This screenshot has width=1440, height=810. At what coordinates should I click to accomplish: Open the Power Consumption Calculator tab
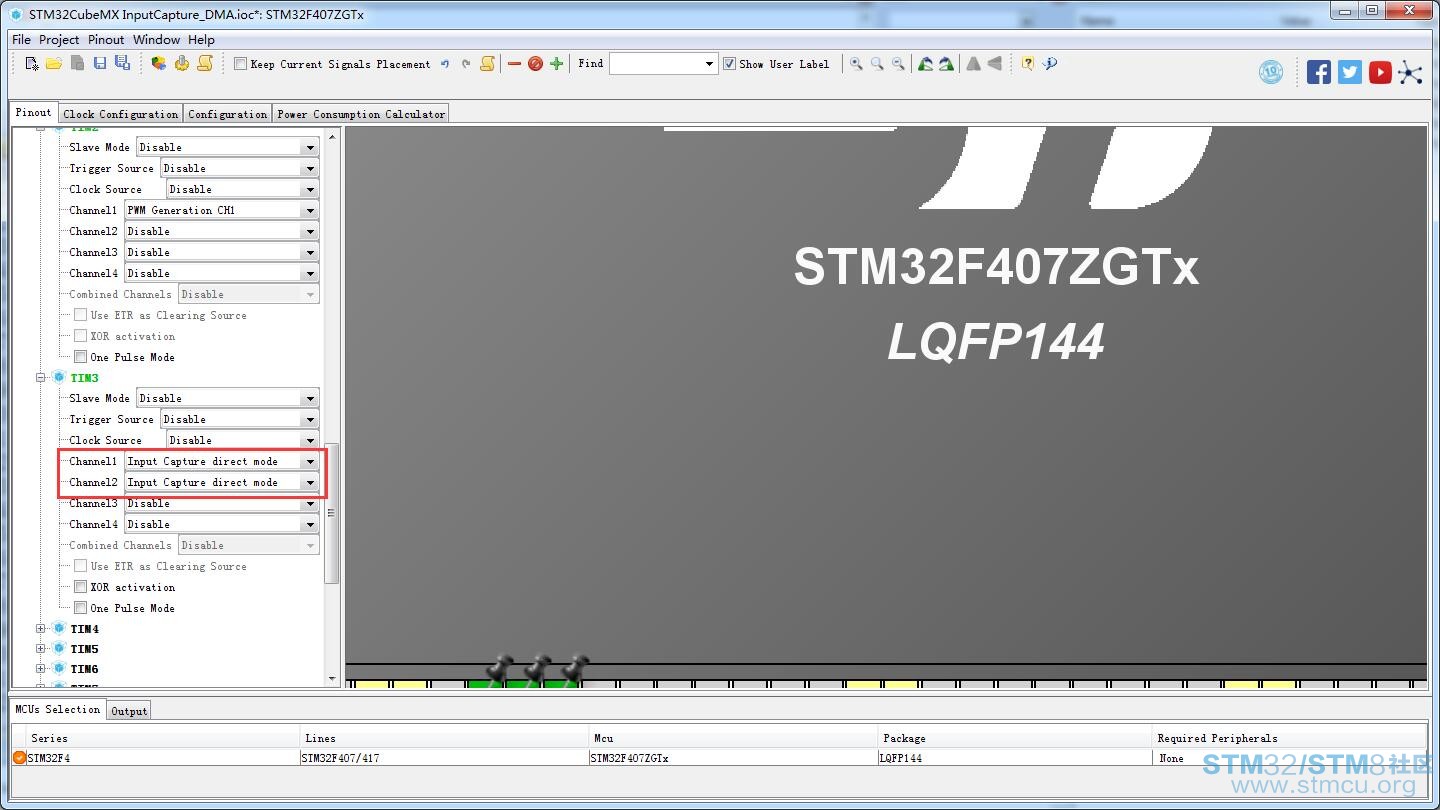coord(361,114)
